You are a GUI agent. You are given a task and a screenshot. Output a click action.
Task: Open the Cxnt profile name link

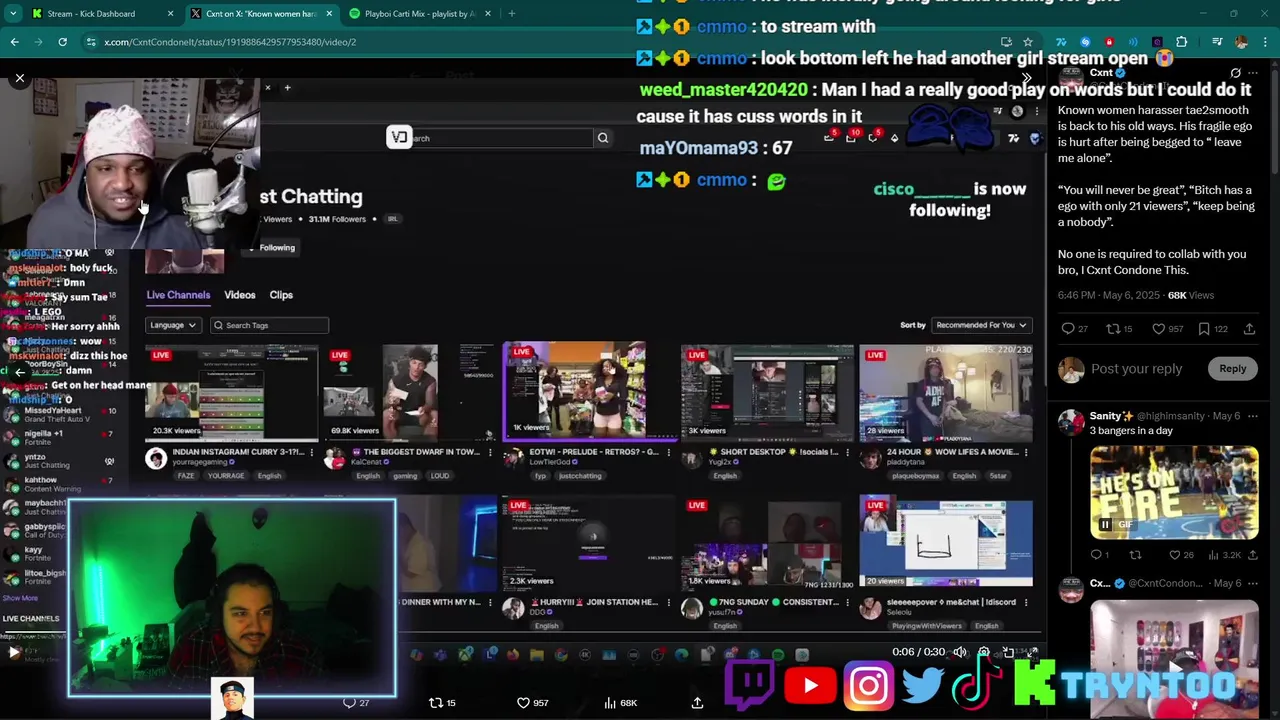coord(1101,73)
